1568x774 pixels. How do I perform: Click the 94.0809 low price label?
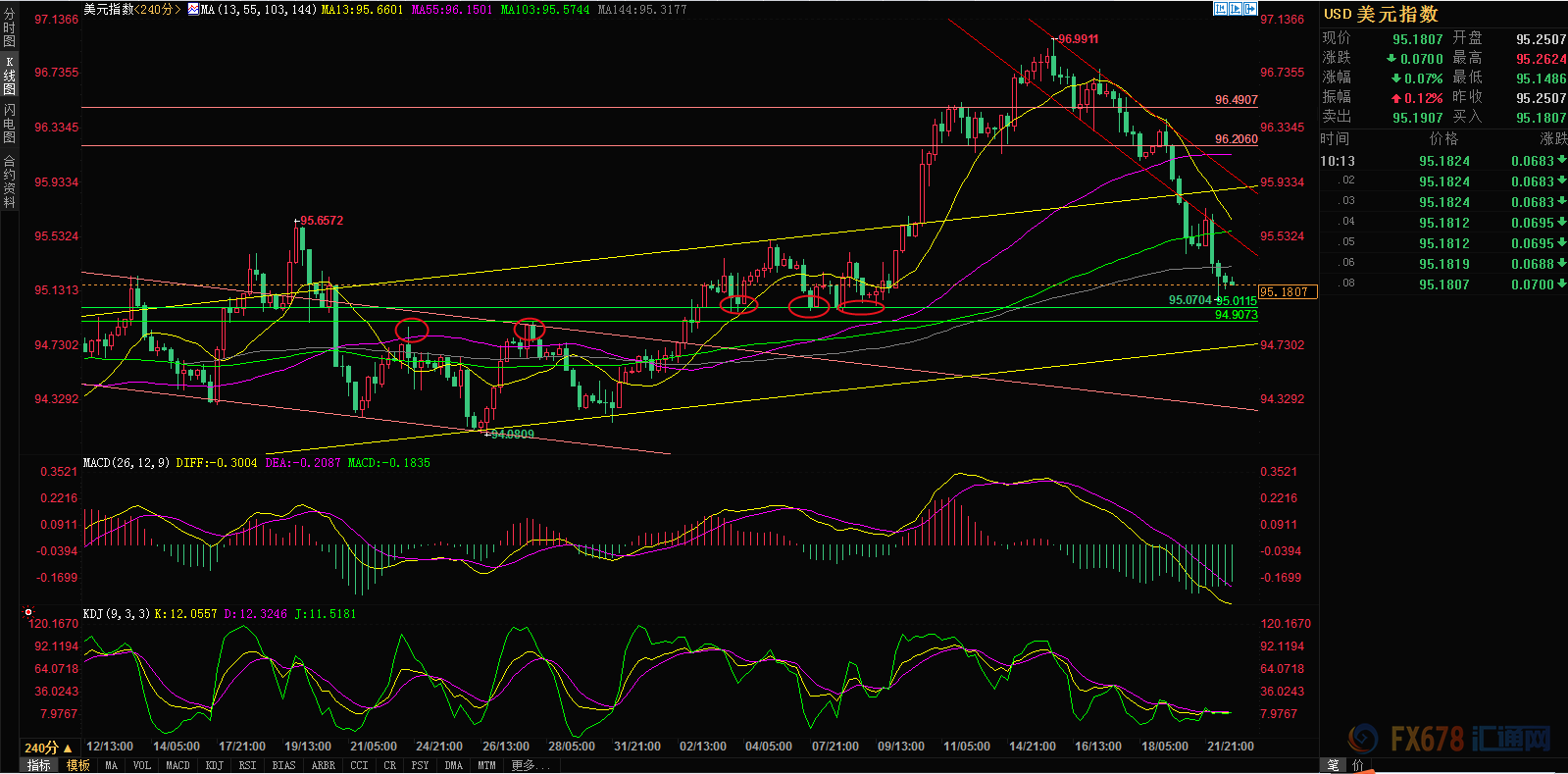(x=512, y=434)
